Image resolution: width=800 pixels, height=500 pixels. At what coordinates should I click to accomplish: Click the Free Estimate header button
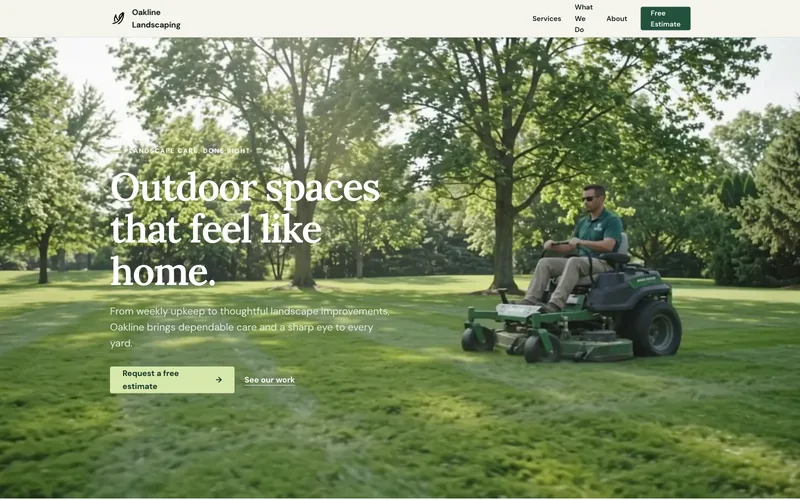665,18
